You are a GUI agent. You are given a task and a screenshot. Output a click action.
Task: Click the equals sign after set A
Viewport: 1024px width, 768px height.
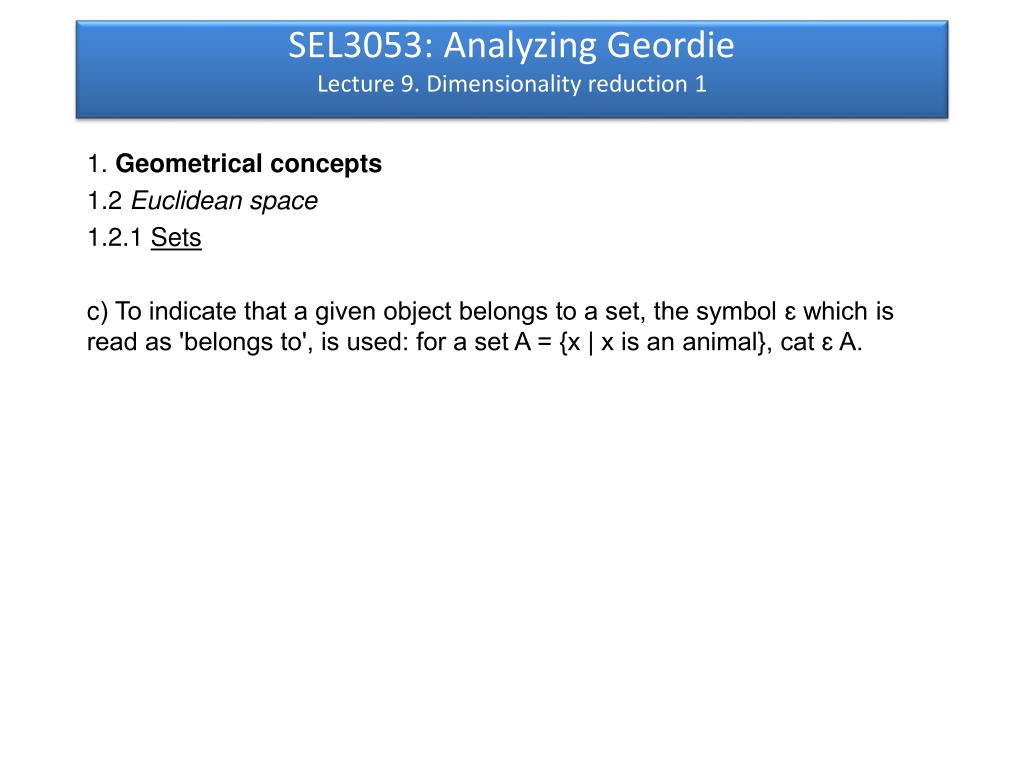[545, 343]
